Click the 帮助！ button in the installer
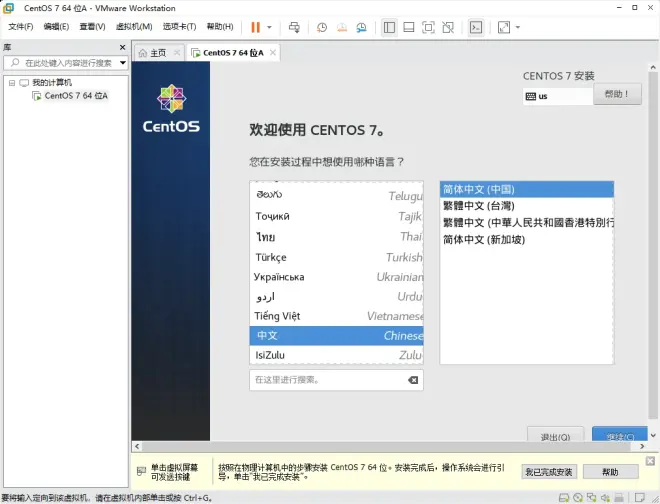The image size is (660, 504). pyautogui.click(x=617, y=94)
